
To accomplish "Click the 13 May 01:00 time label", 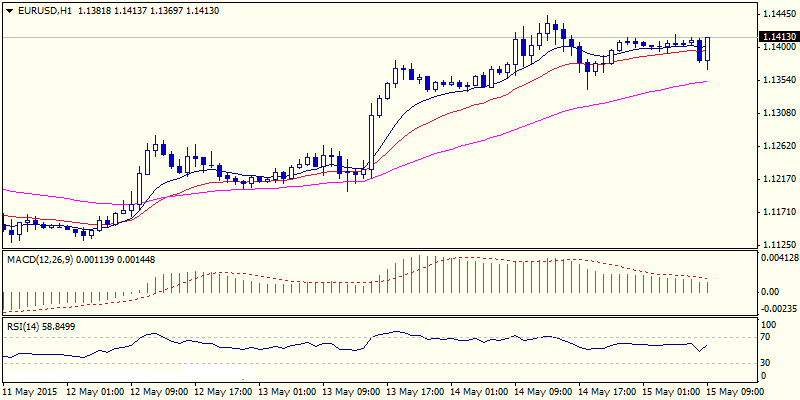I will tap(285, 391).
